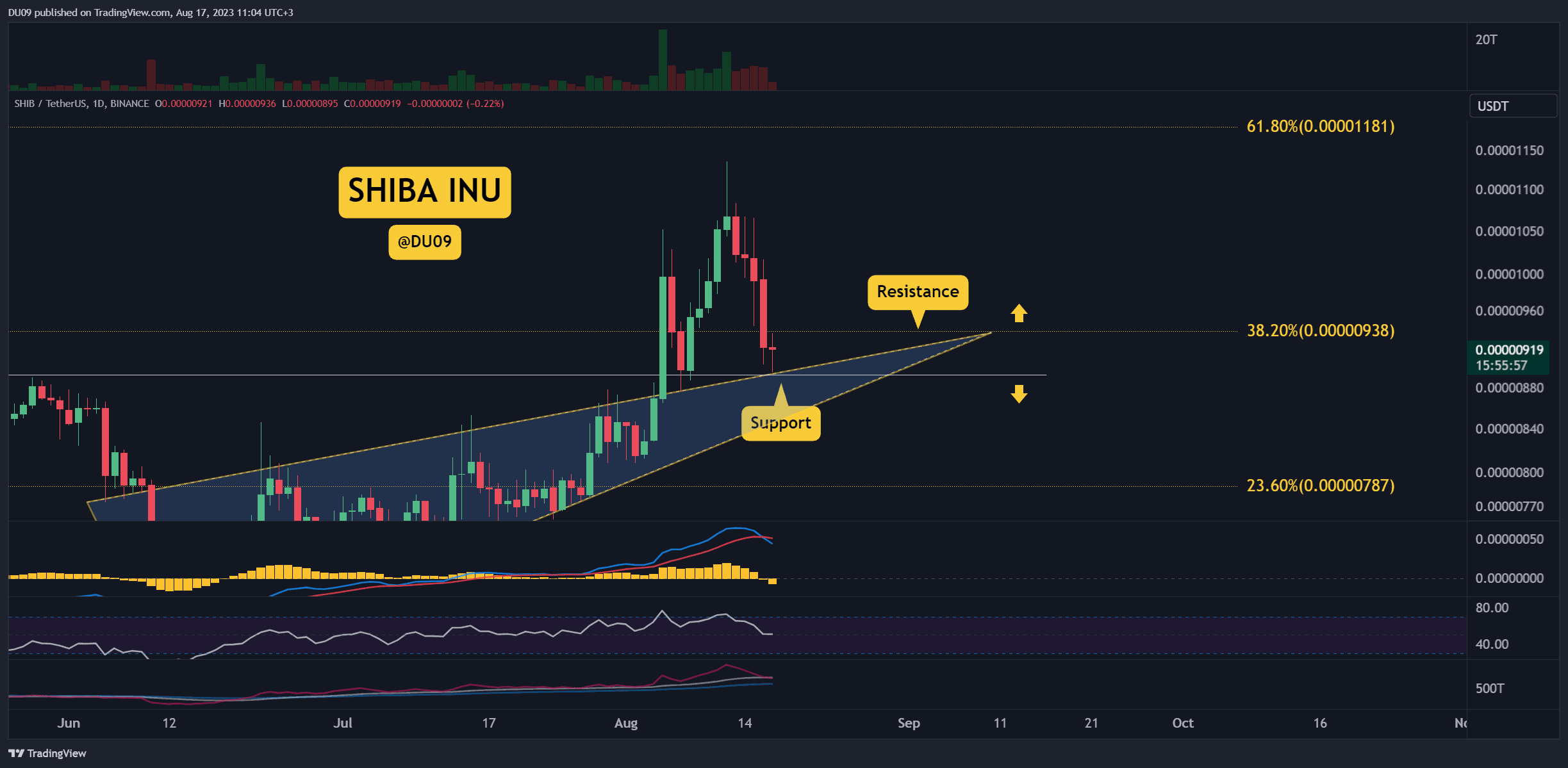Click the price scale value 0.00001150
This screenshot has height=768, width=1568.
click(1509, 151)
